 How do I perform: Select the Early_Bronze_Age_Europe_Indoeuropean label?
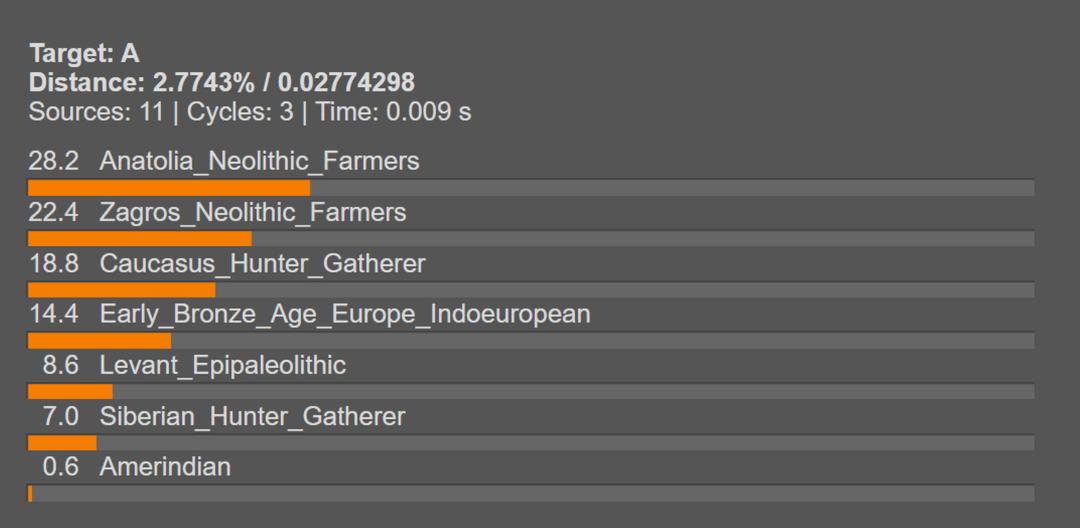[345, 314]
